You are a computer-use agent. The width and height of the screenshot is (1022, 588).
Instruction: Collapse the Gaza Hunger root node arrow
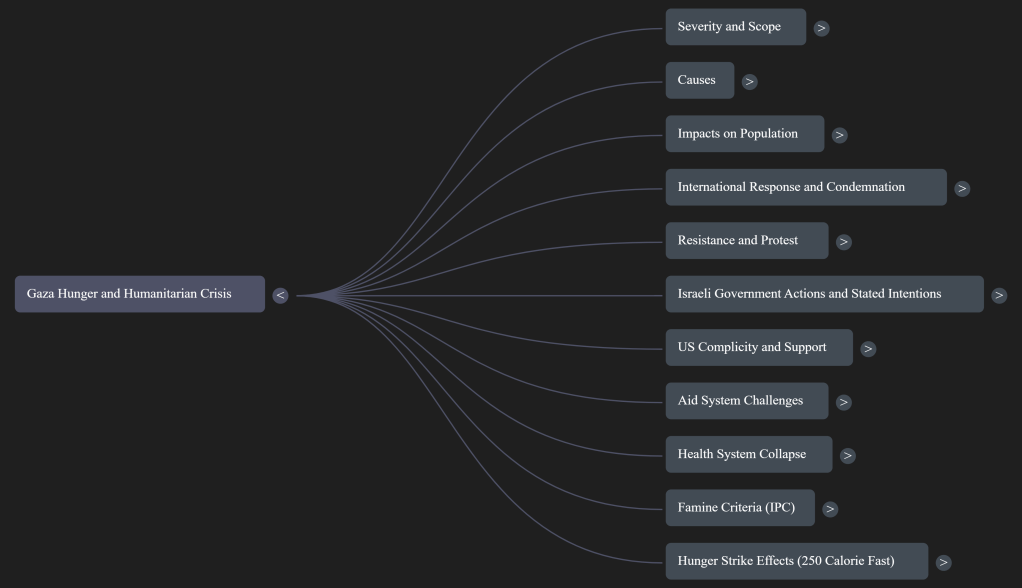pyautogui.click(x=280, y=295)
